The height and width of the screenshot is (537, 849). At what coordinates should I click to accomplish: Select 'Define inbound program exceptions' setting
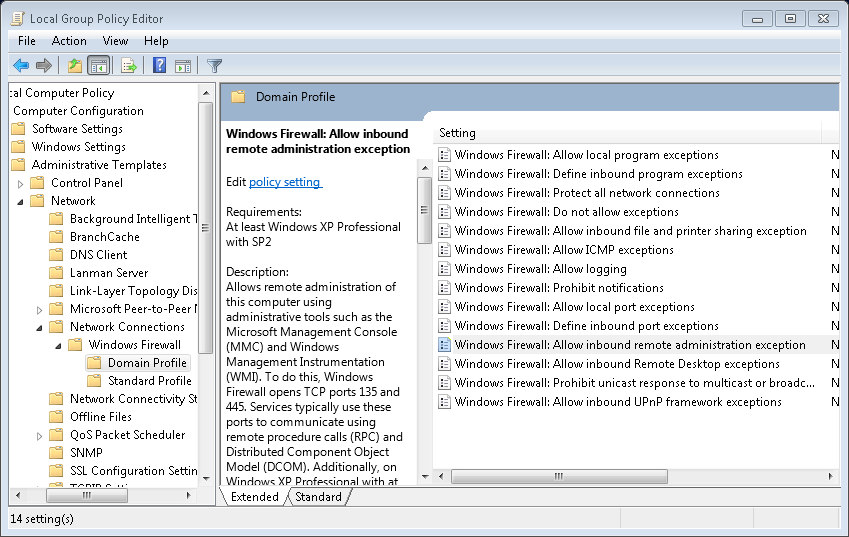(598, 174)
